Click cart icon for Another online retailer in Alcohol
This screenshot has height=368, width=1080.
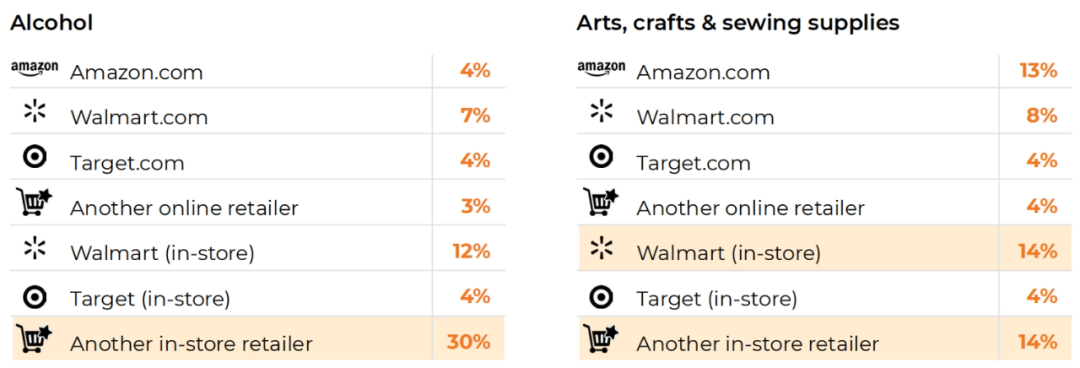[34, 202]
